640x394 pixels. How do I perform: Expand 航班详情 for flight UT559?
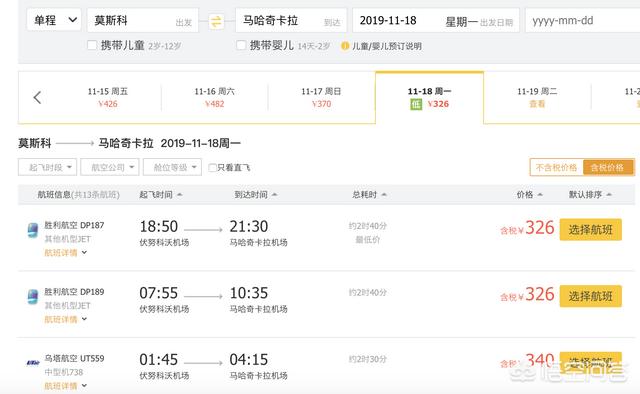65,386
